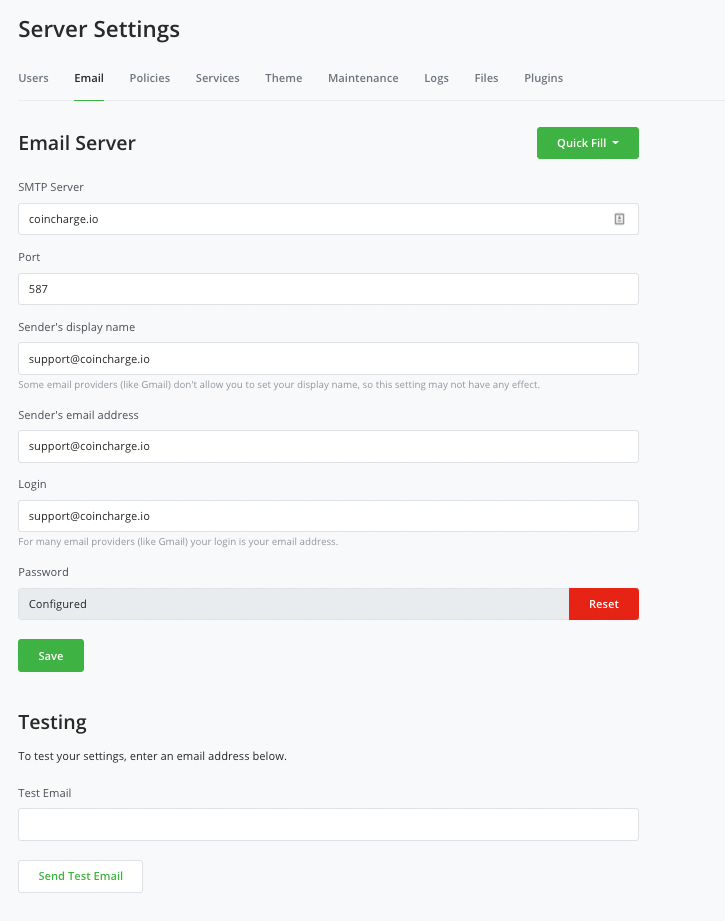This screenshot has height=921, width=725.
Task: Open the Quick Fill dropdown
Action: (588, 143)
